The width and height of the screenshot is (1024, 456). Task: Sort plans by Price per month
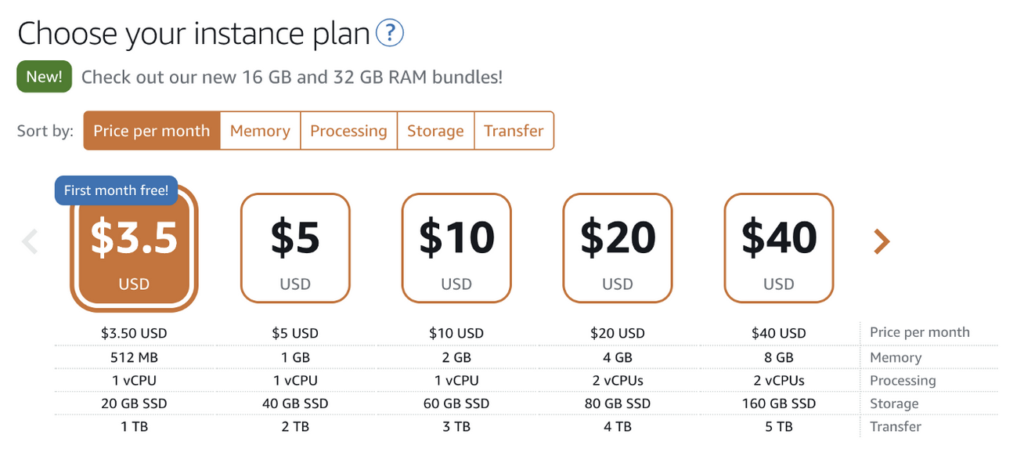(x=151, y=131)
